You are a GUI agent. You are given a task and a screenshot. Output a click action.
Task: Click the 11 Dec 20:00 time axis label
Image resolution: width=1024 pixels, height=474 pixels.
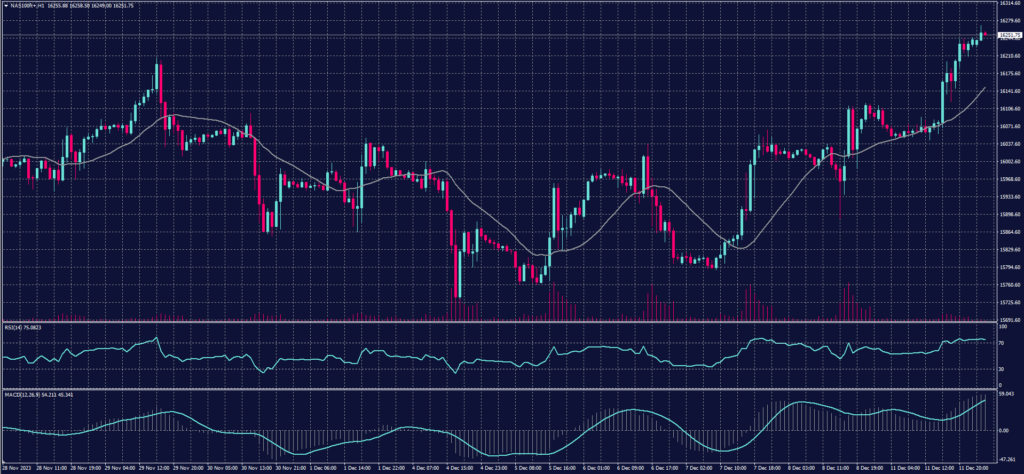[x=972, y=468]
